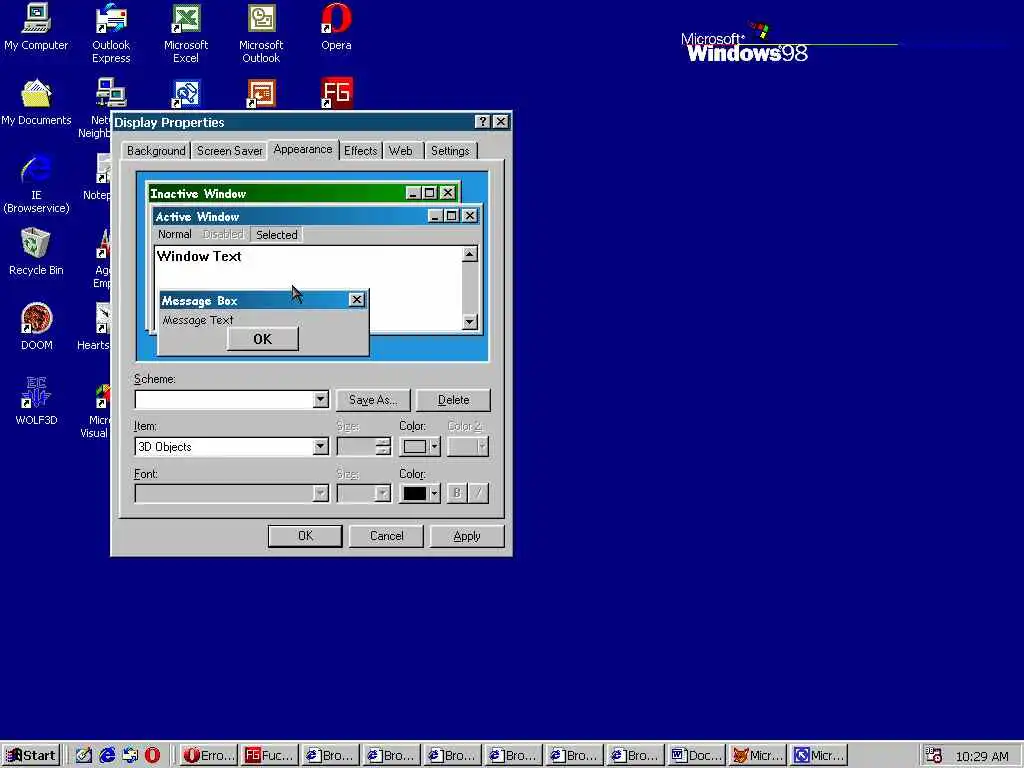Viewport: 1024px width, 768px height.
Task: Launch Outlook Express from the desktop
Action: coord(111,33)
